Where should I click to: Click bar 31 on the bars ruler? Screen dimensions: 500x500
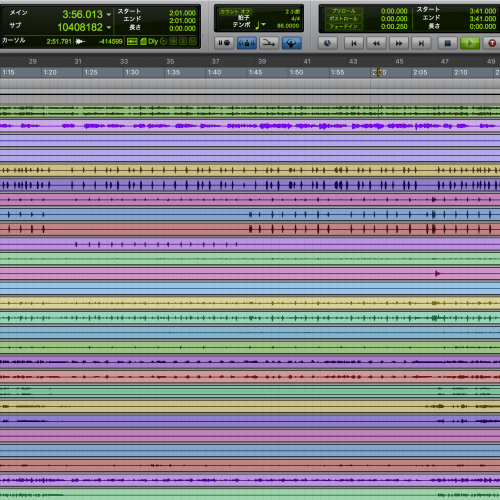pyautogui.click(x=78, y=61)
